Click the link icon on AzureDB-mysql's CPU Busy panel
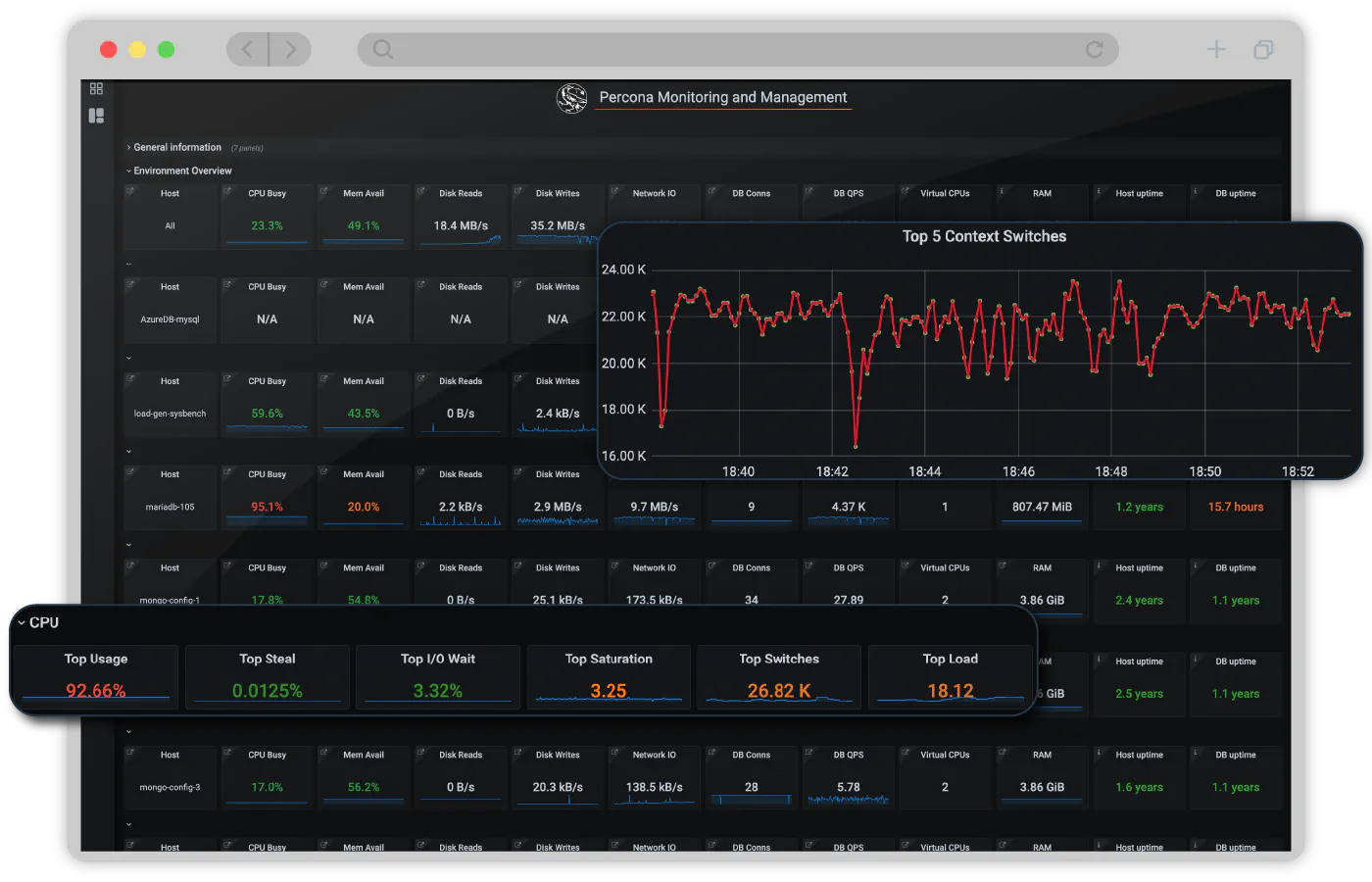This screenshot has height=882, width=1372. (x=227, y=285)
